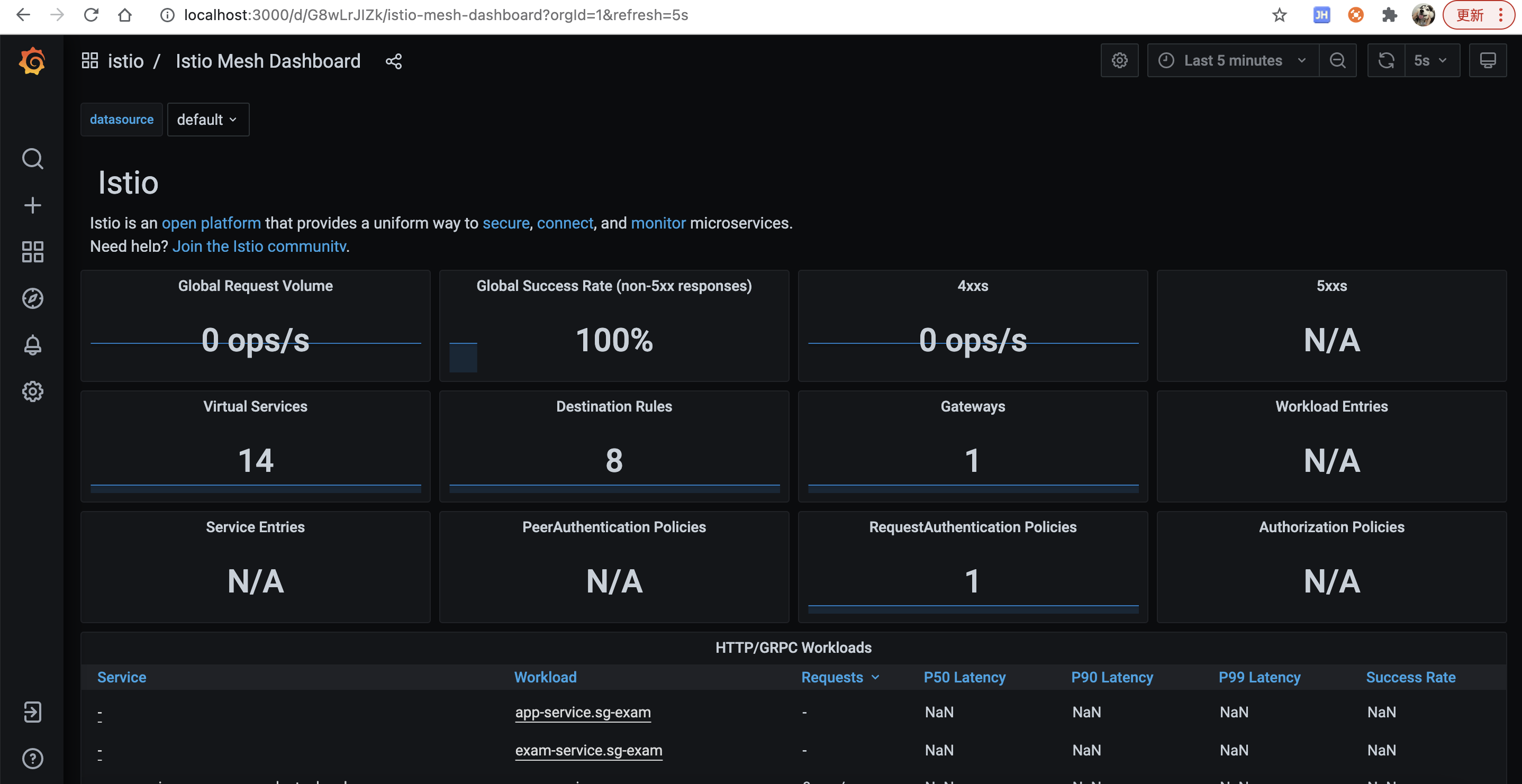Screen dimensions: 1522x784
Task: Sort by Service column header
Action: click(122, 677)
